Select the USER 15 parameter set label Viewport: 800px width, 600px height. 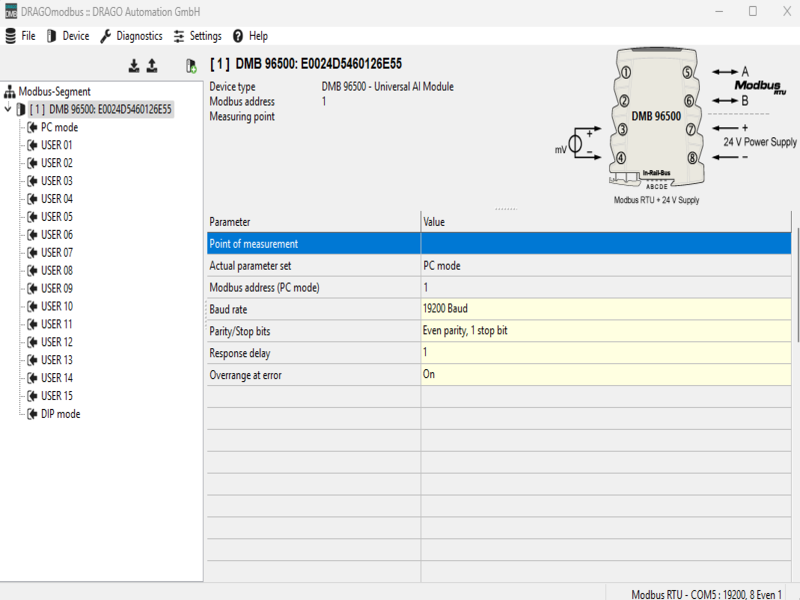click(x=57, y=396)
